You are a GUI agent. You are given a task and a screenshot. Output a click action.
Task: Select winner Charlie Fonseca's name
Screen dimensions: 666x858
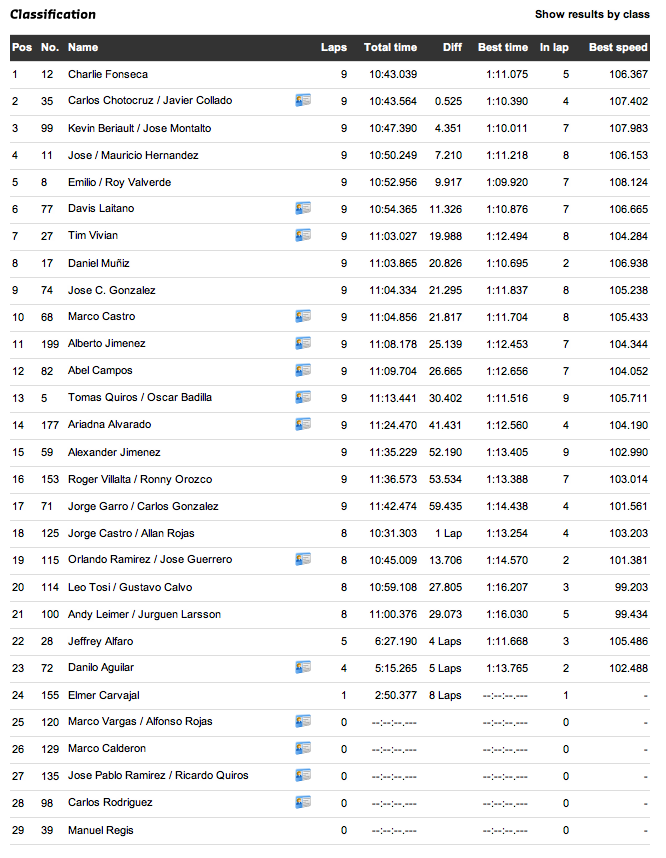[108, 74]
